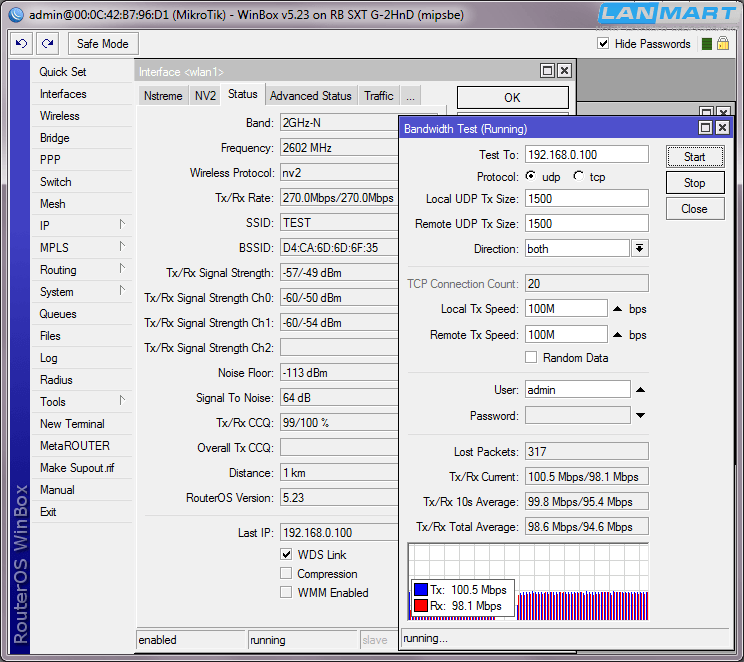Click the Lost Packets value 317
Image resolution: width=744 pixels, height=662 pixels.
pyautogui.click(x=586, y=451)
